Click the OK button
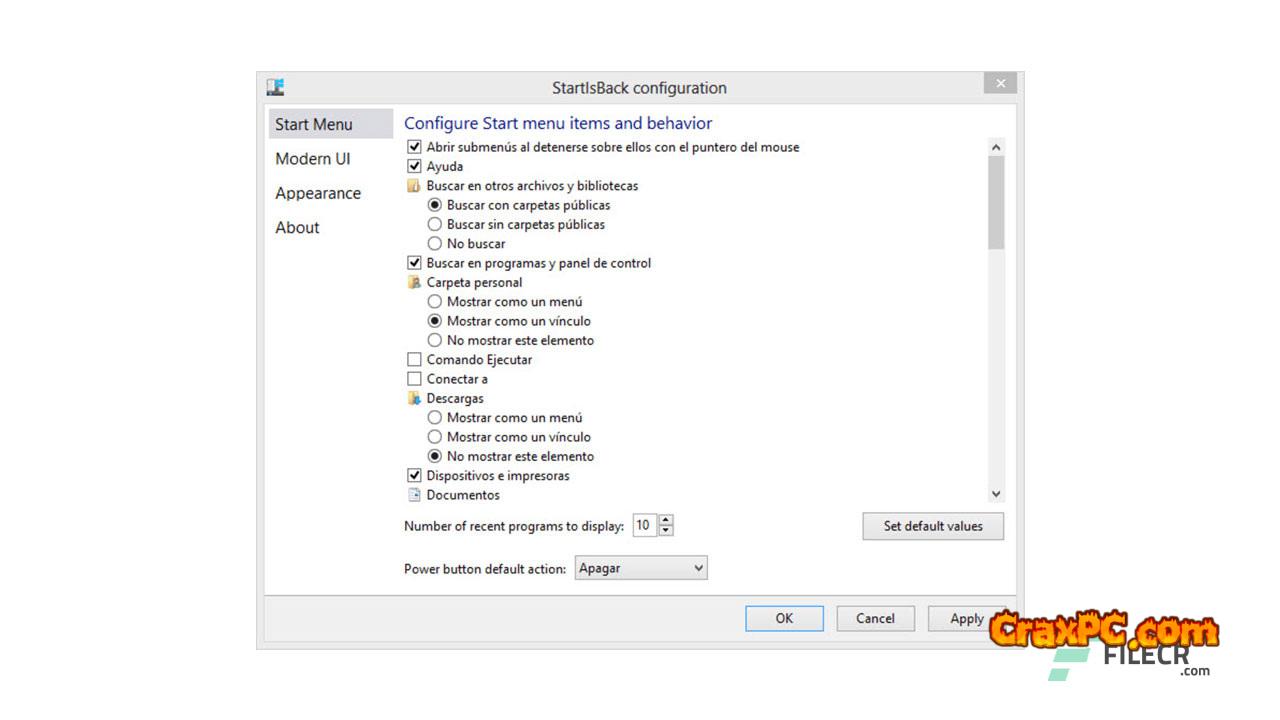The height and width of the screenshot is (720, 1280). point(784,618)
